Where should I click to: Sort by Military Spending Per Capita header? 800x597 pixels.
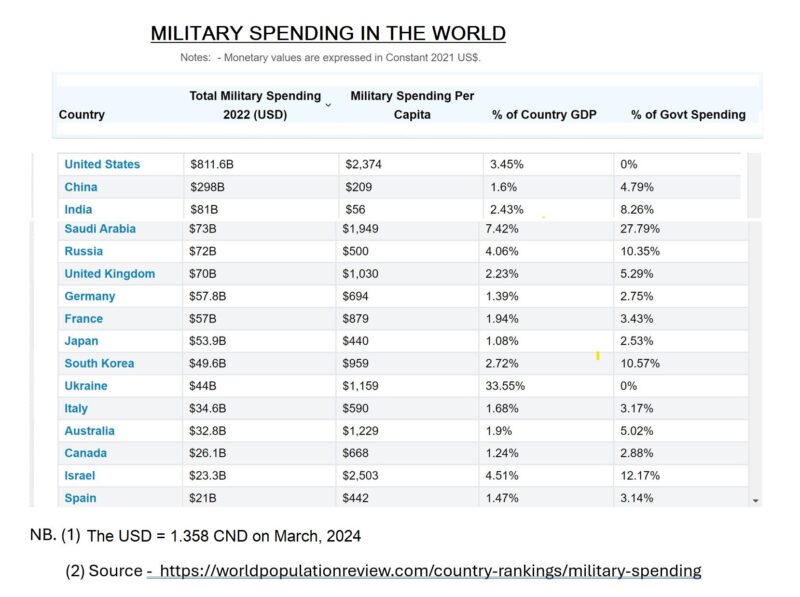412,105
